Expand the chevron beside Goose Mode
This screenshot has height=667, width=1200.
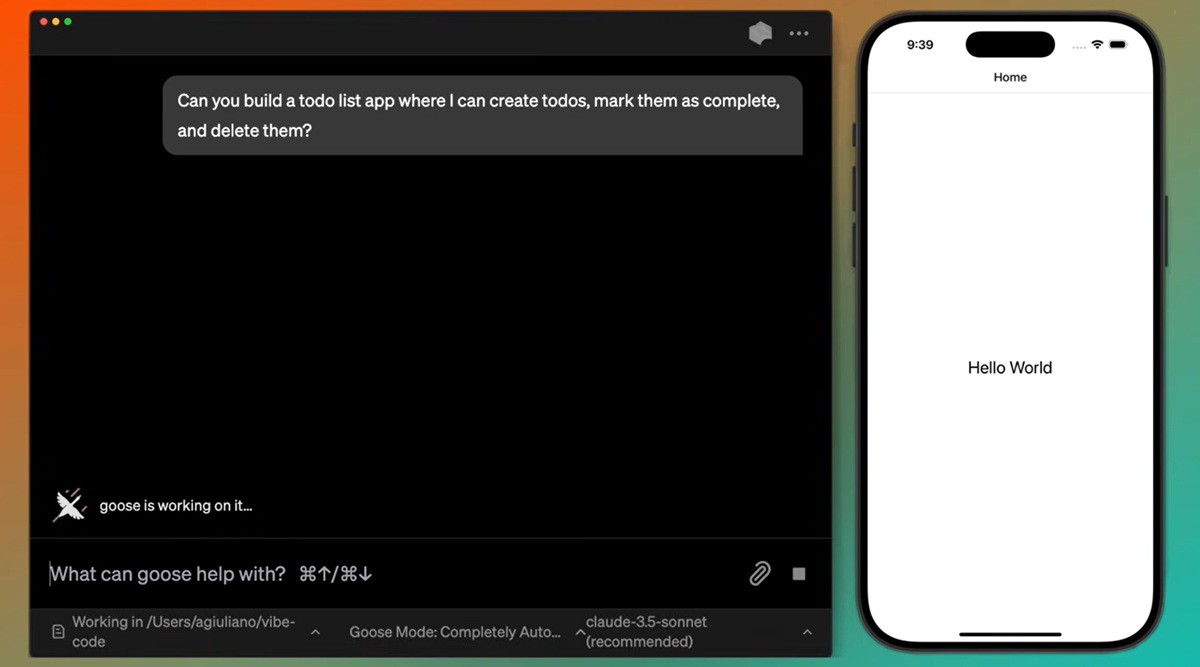pos(580,632)
